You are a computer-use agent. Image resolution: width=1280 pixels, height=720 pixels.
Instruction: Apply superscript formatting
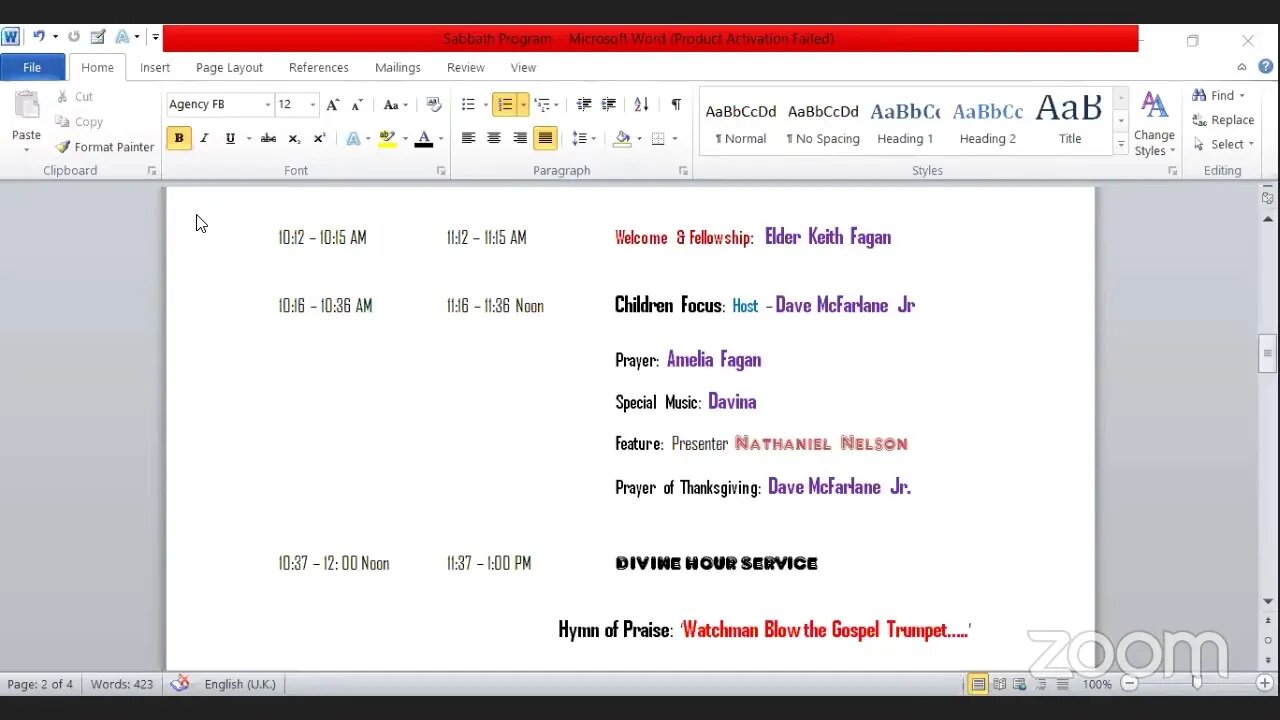319,139
